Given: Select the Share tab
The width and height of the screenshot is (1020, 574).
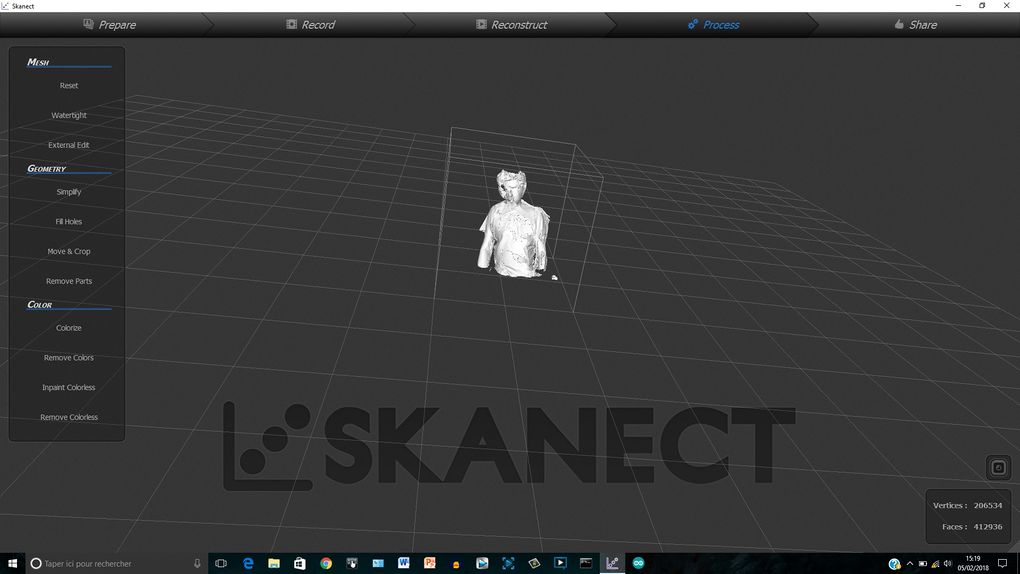Looking at the screenshot, I should pos(914,24).
